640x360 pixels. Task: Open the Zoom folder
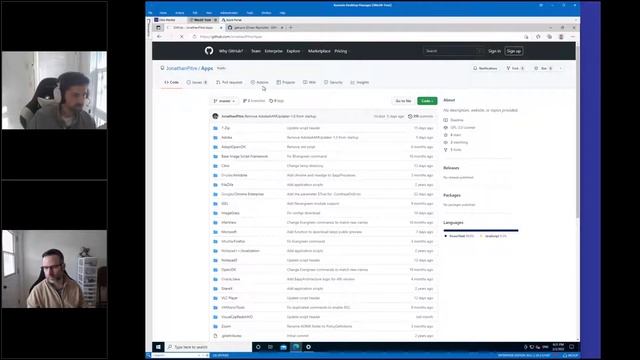tap(226, 326)
